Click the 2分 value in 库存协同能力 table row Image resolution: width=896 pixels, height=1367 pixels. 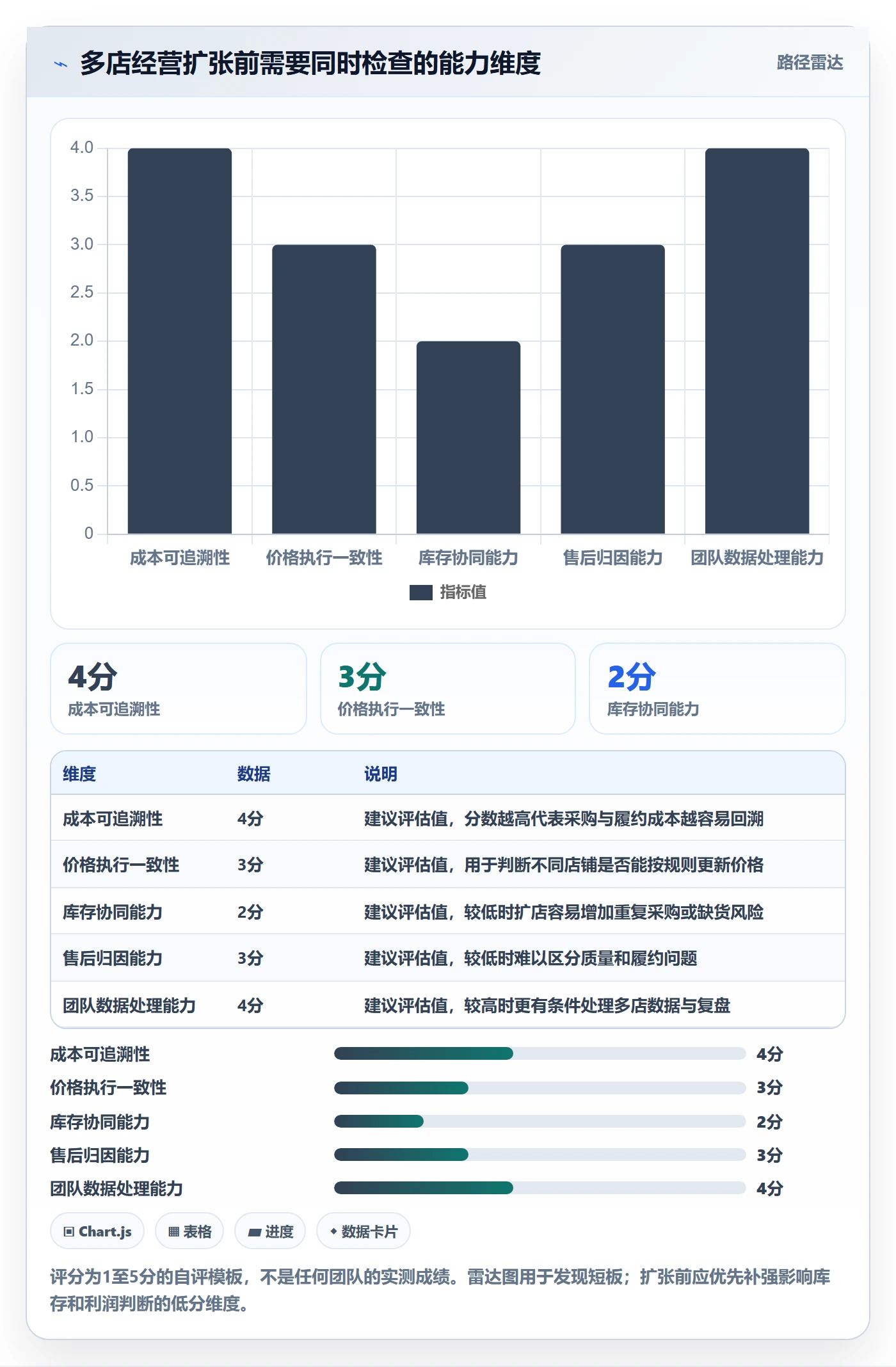tap(250, 912)
